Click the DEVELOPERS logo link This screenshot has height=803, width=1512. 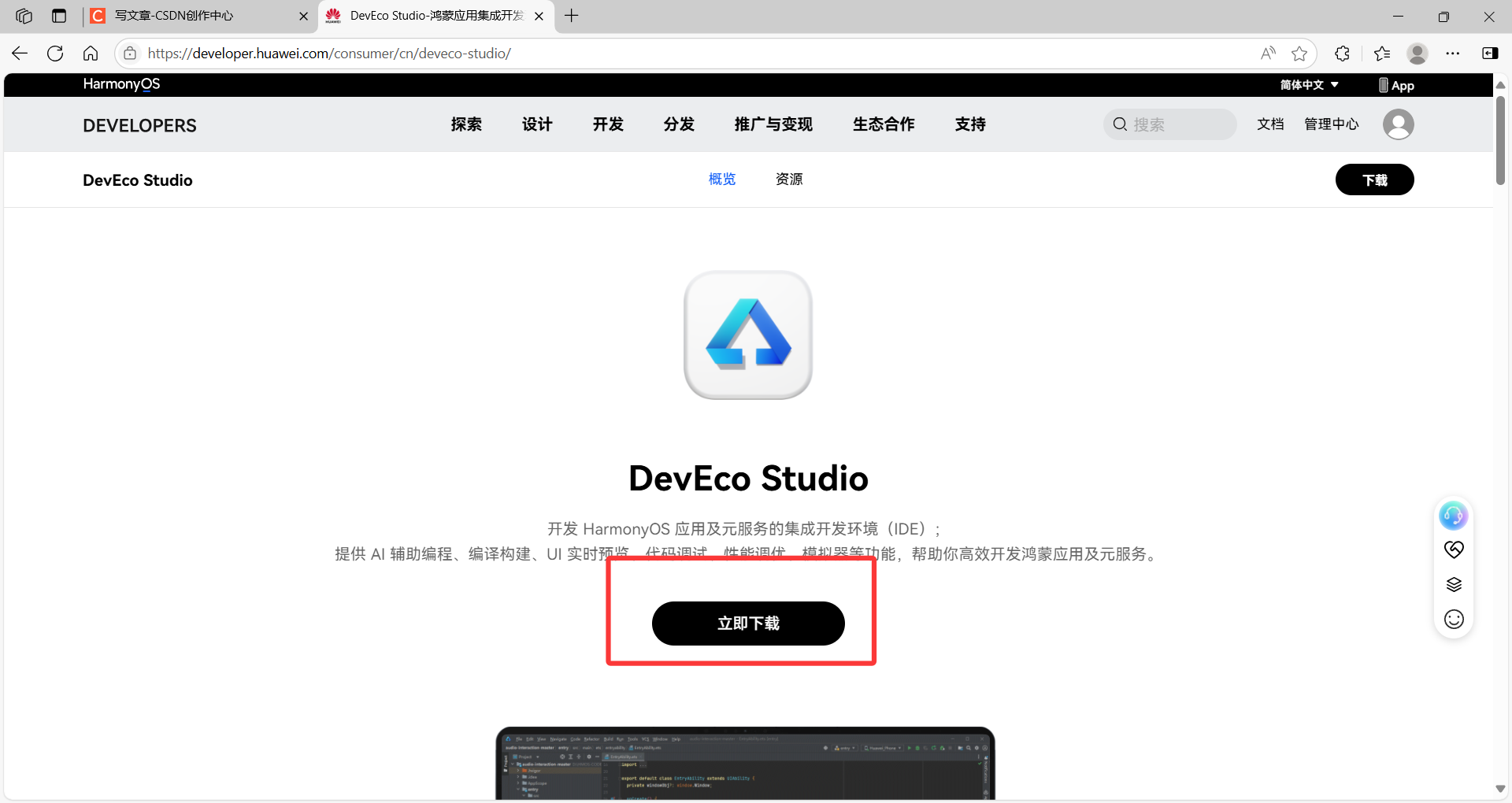pyautogui.click(x=139, y=125)
